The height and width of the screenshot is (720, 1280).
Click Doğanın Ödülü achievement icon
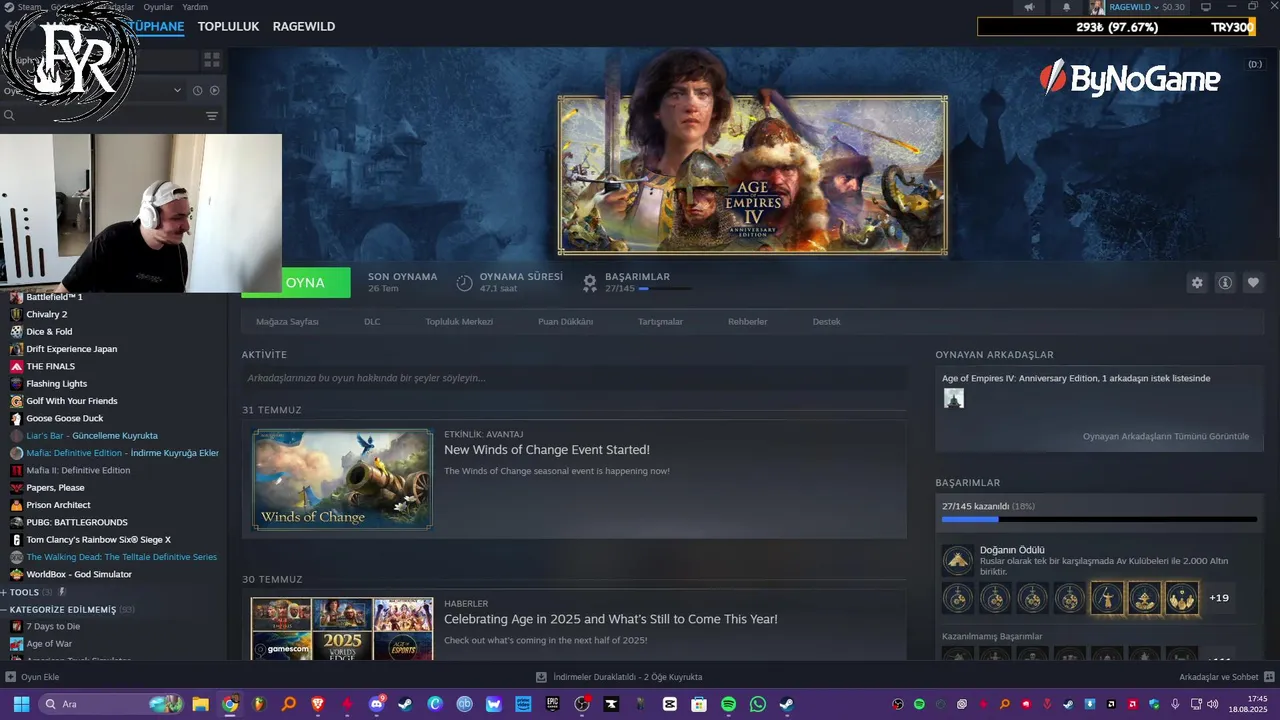pos(958,560)
